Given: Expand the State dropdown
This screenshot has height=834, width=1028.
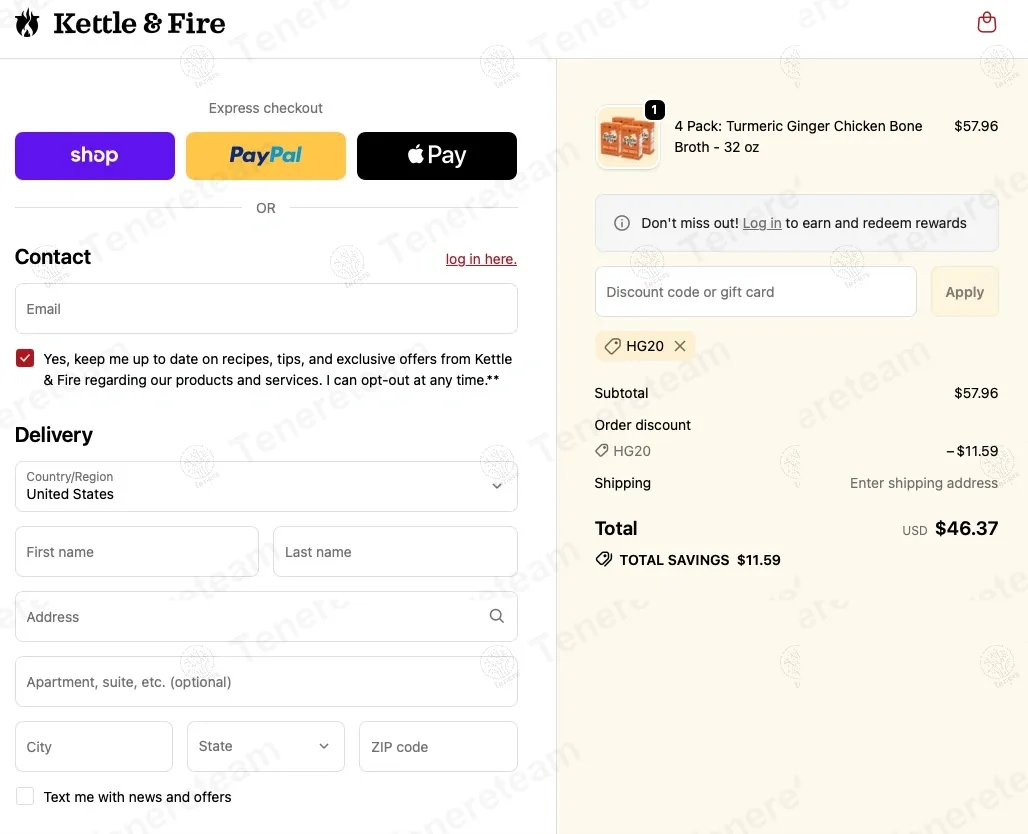Looking at the screenshot, I should 266,746.
